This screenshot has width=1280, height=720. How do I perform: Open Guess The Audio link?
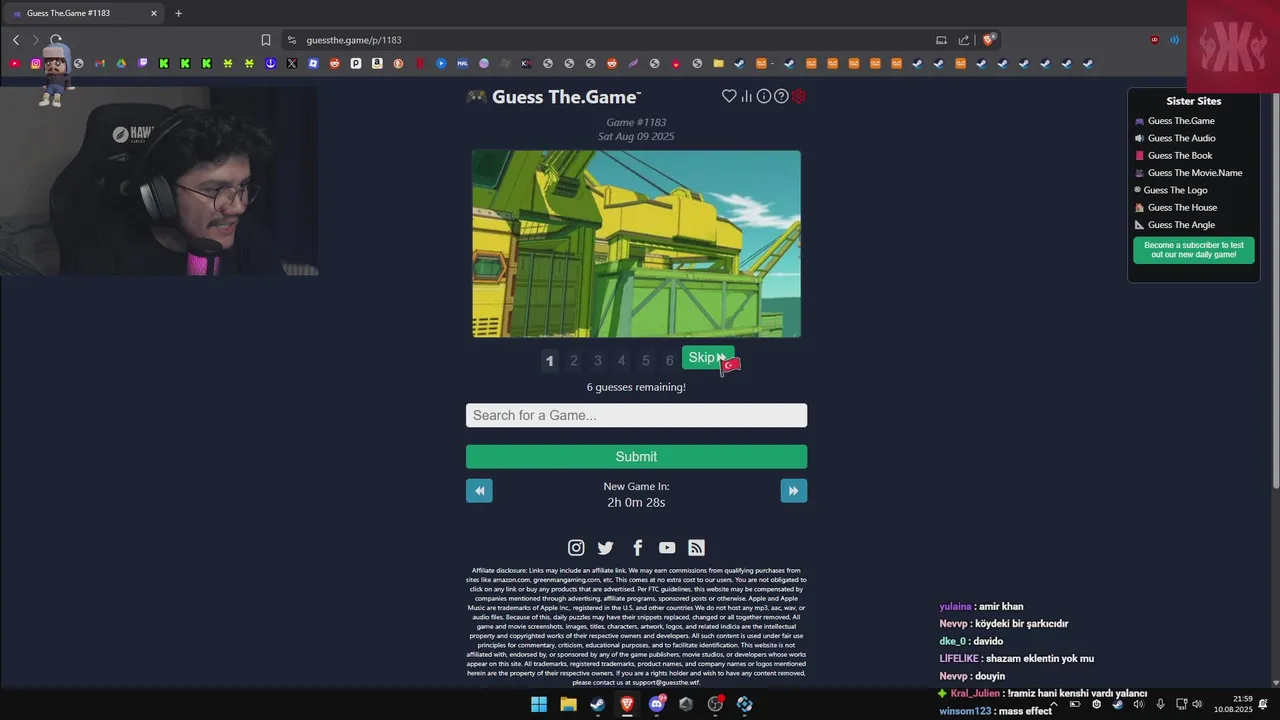coord(1182,138)
